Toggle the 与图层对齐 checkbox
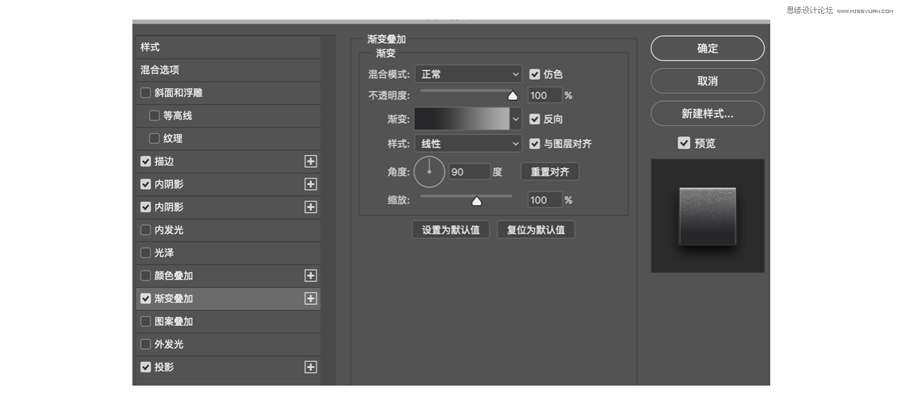The image size is (900, 398). (535, 144)
